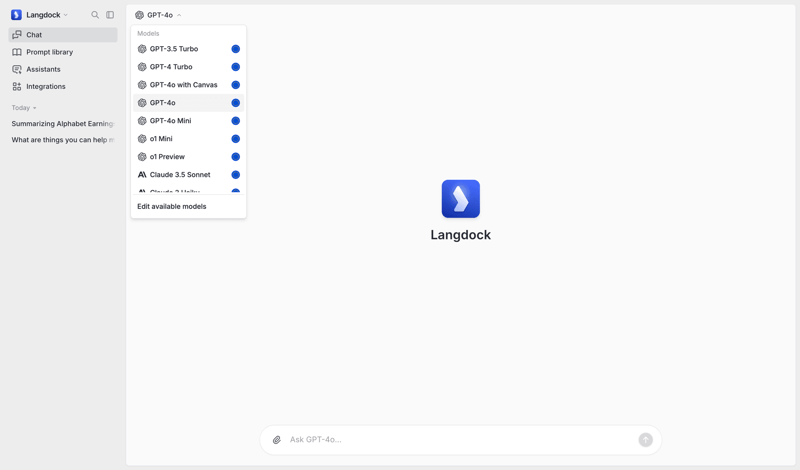The width and height of the screenshot is (800, 470).
Task: Click the Langdock logo icon in sidebar
Action: 16,15
